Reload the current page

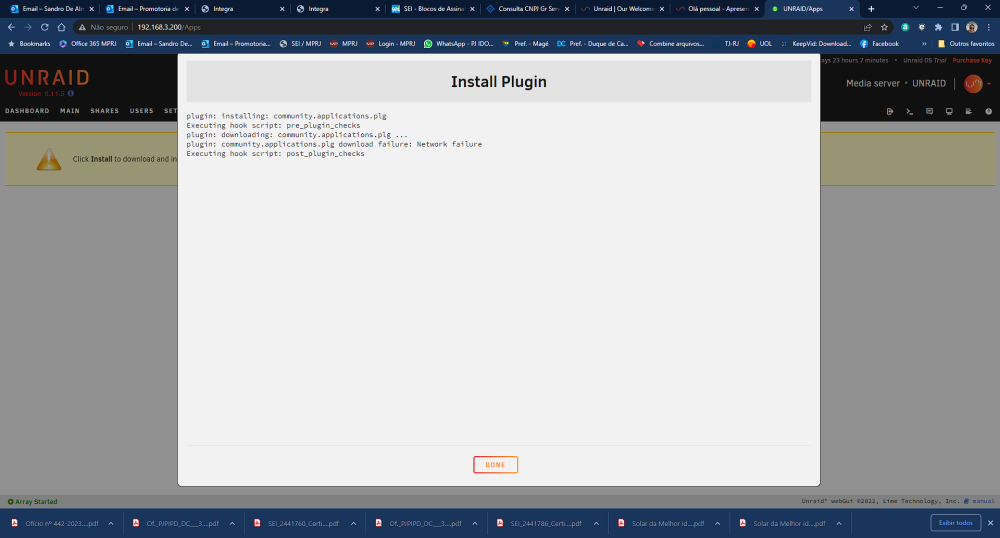pos(45,27)
